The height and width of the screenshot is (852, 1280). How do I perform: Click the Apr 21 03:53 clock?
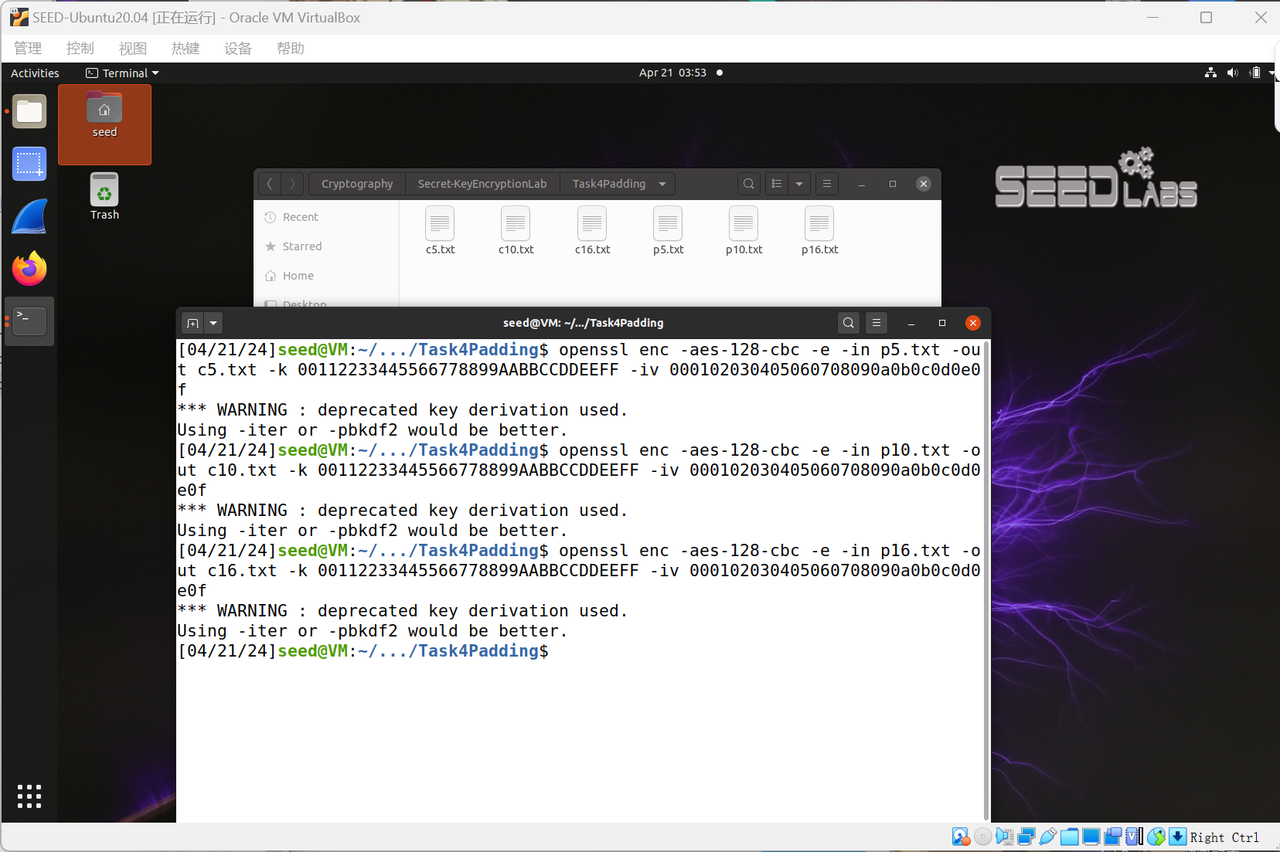click(673, 73)
